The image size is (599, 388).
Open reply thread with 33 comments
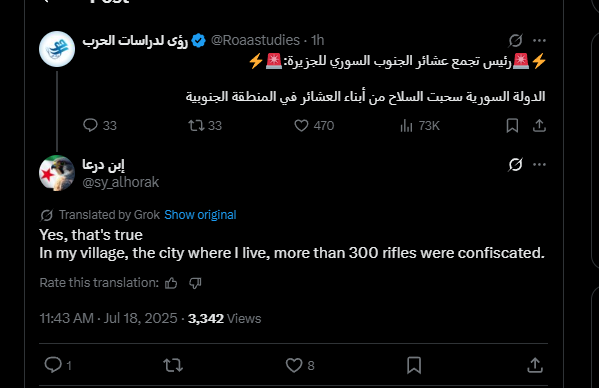click(100, 125)
